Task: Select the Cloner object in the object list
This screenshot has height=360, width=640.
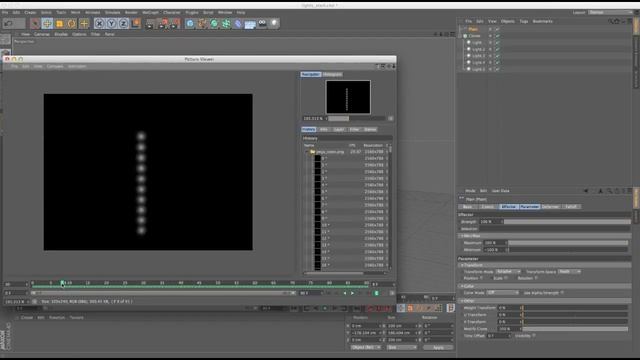Action: (474, 36)
